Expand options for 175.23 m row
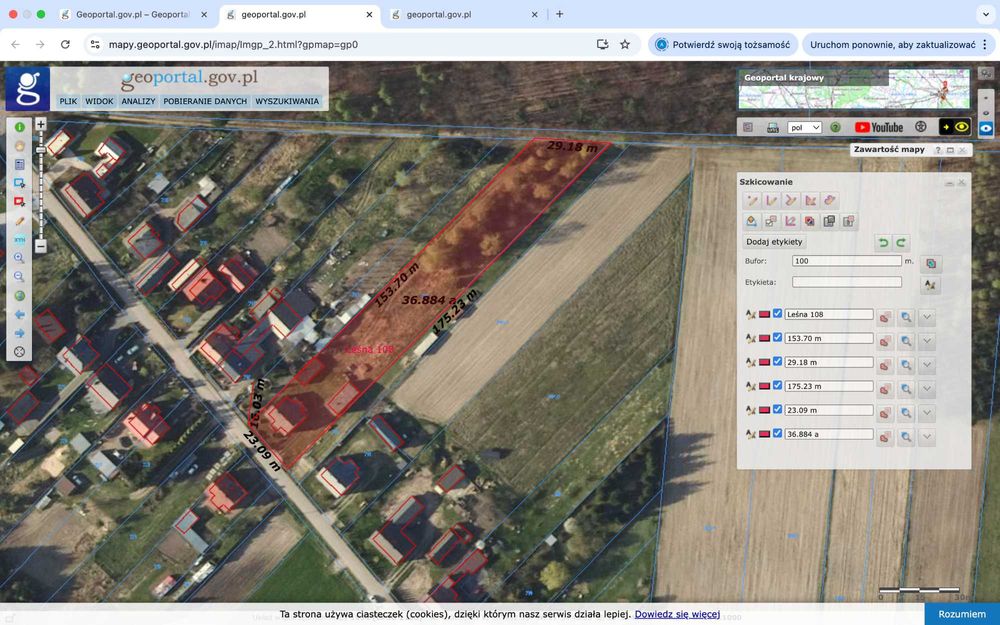This screenshot has height=625, width=1000. pos(927,389)
